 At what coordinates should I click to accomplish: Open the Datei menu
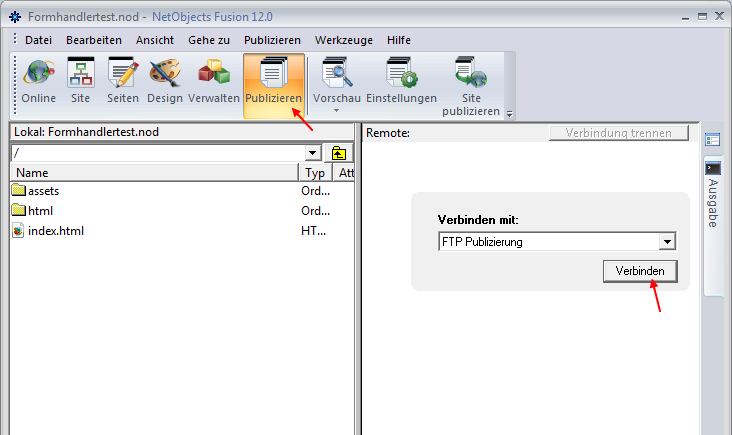point(38,40)
